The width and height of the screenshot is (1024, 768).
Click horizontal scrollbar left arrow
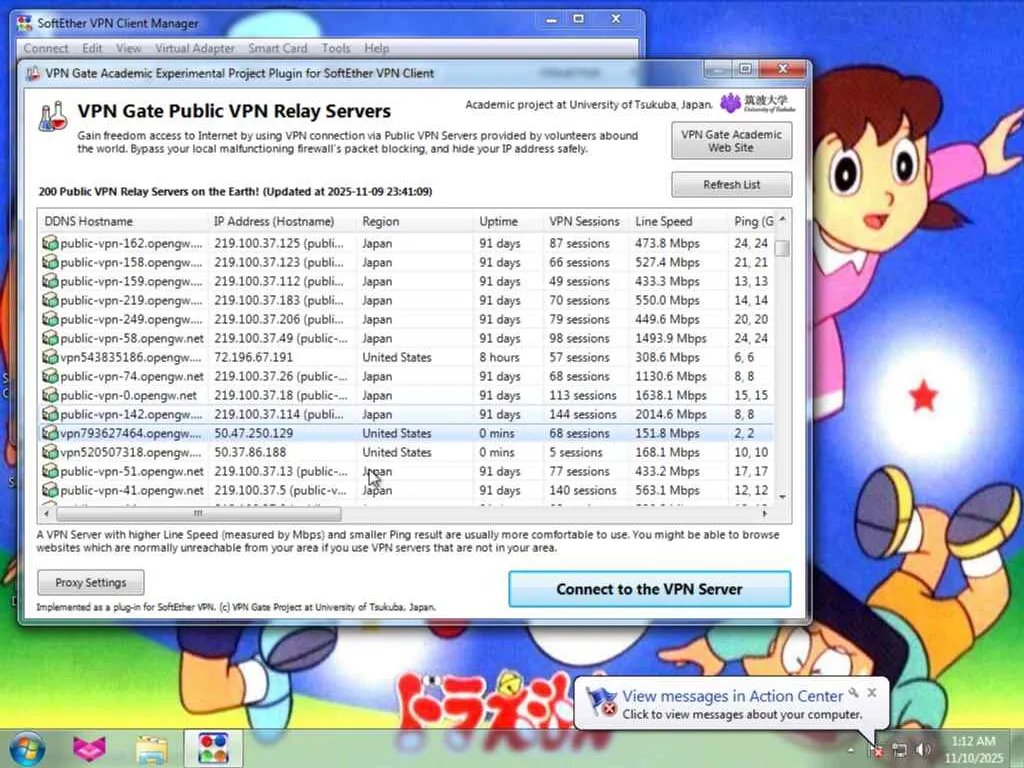click(46, 513)
